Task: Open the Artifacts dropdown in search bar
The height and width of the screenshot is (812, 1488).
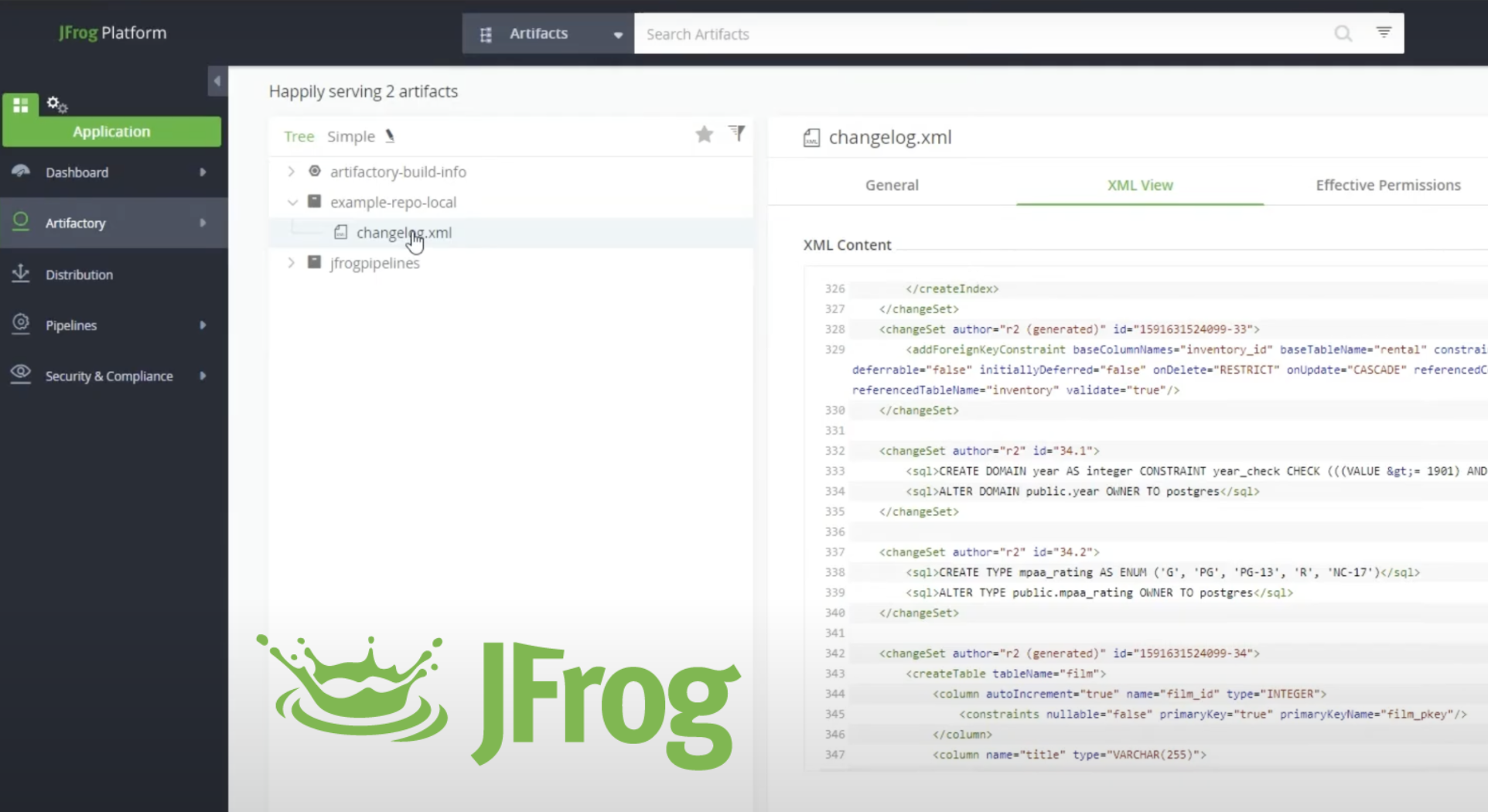Action: [x=548, y=33]
